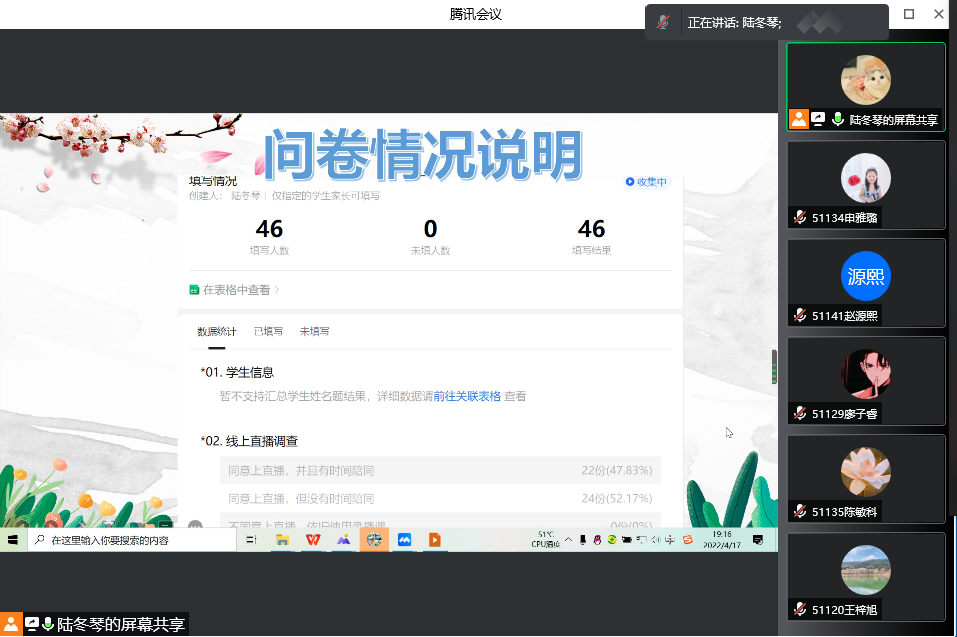
Task: Click the 同意上直播，并且有时间陪同 option row
Action: tap(440, 470)
